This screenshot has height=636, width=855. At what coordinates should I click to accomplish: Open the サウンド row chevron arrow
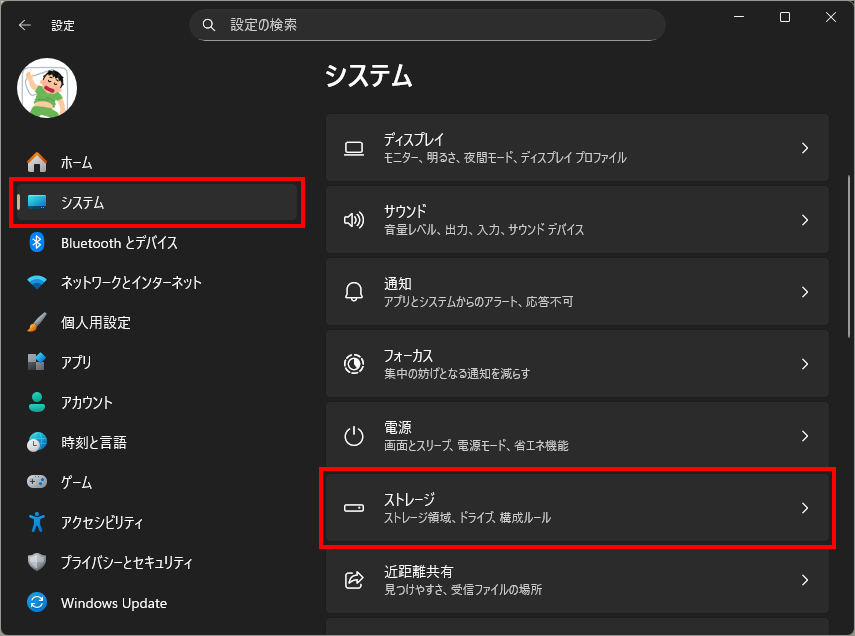coord(805,220)
